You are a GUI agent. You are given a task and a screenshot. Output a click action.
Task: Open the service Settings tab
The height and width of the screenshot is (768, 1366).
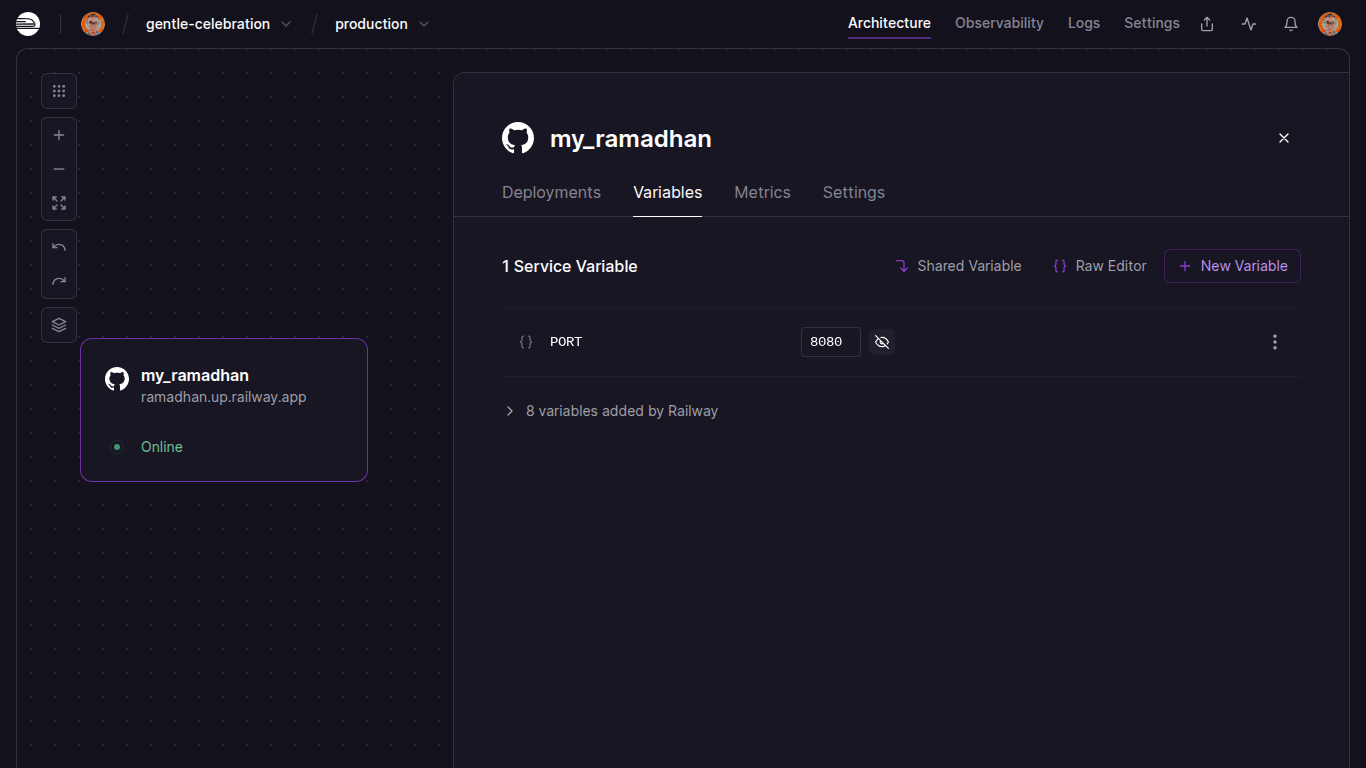[x=854, y=192]
